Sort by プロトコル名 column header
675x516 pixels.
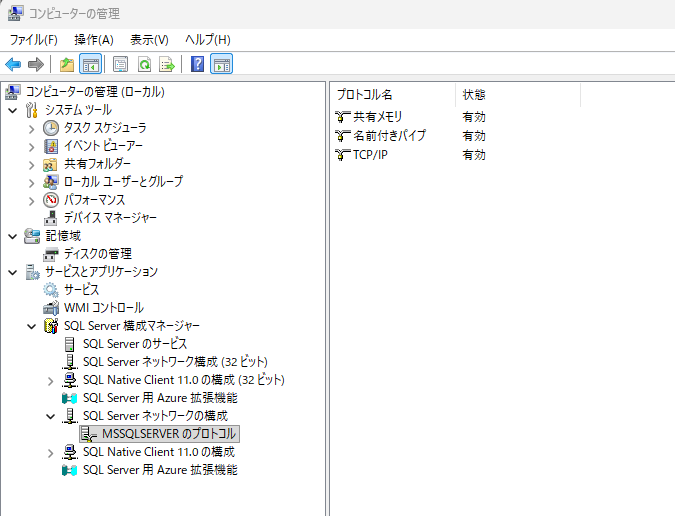click(390, 94)
